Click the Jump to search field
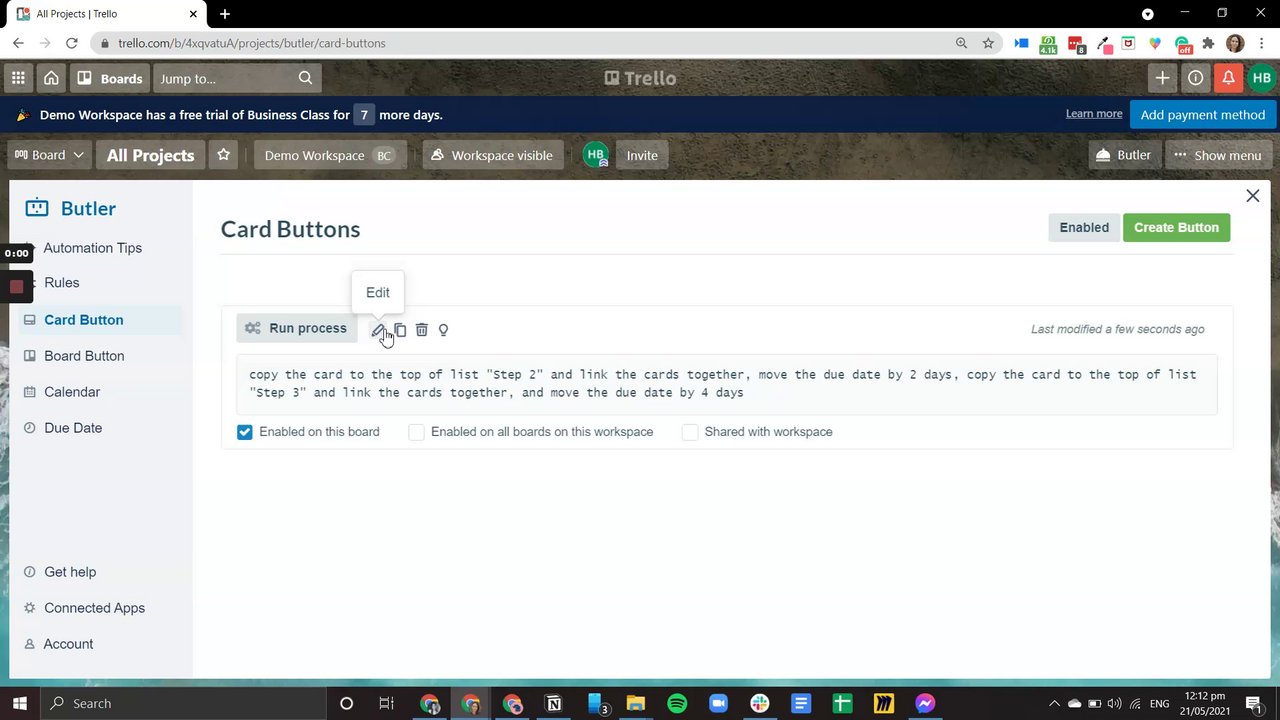The image size is (1280, 720). (236, 78)
